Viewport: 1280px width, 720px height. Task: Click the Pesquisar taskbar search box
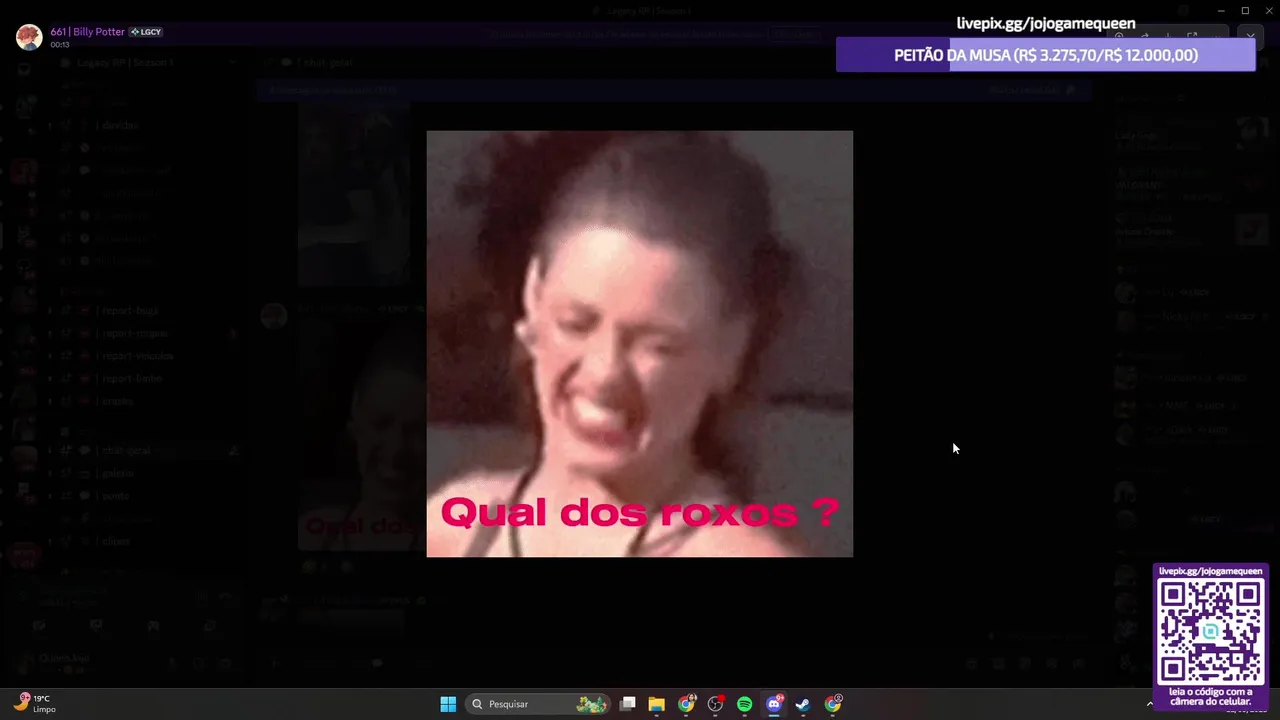540,704
